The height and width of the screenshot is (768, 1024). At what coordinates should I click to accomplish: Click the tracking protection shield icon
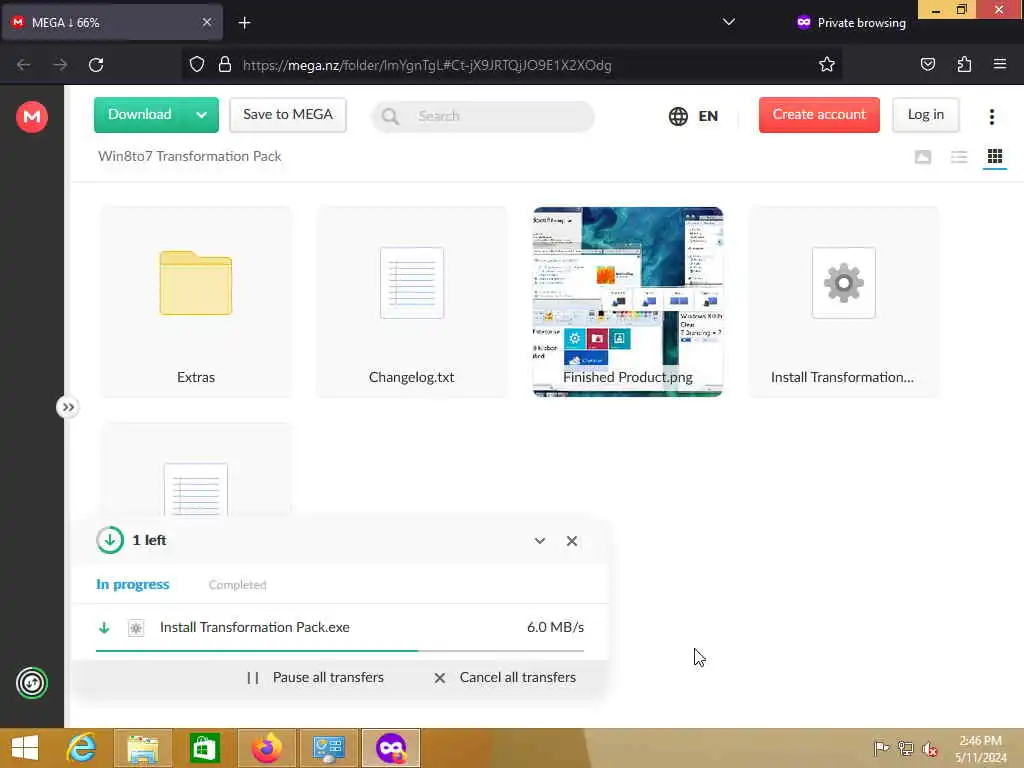click(197, 65)
